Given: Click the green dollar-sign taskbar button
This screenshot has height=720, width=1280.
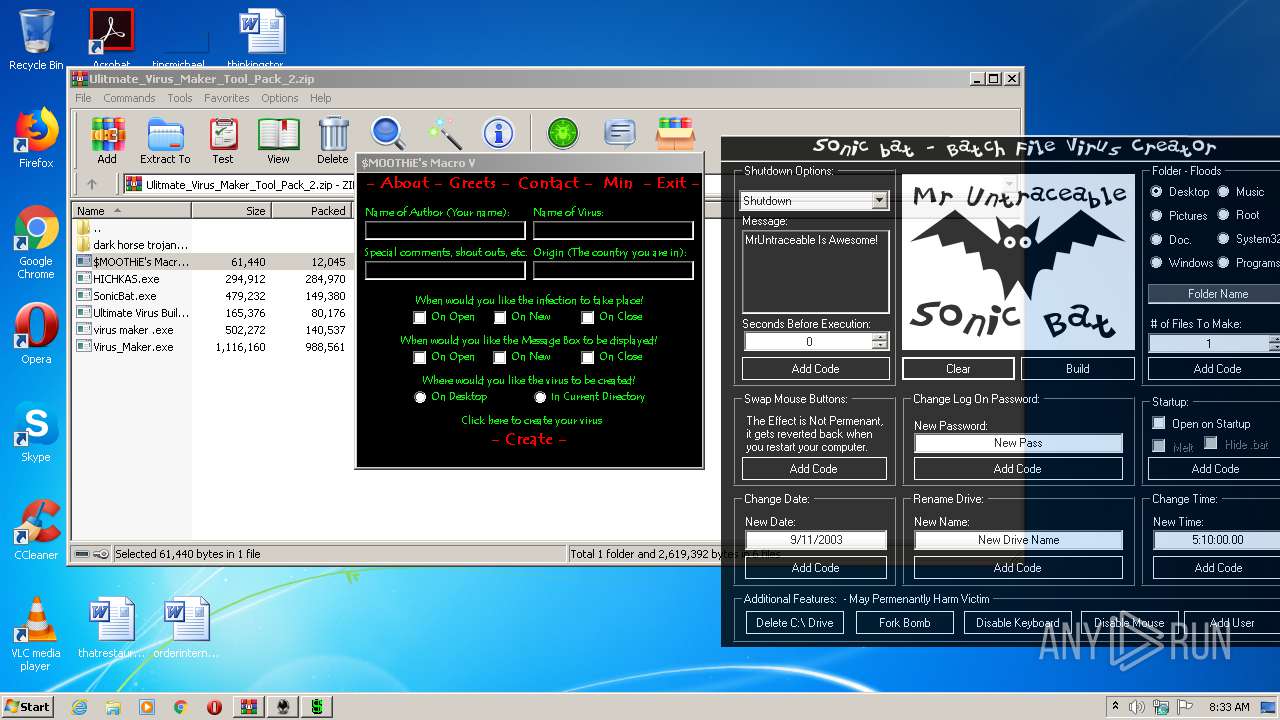Looking at the screenshot, I should point(317,707).
